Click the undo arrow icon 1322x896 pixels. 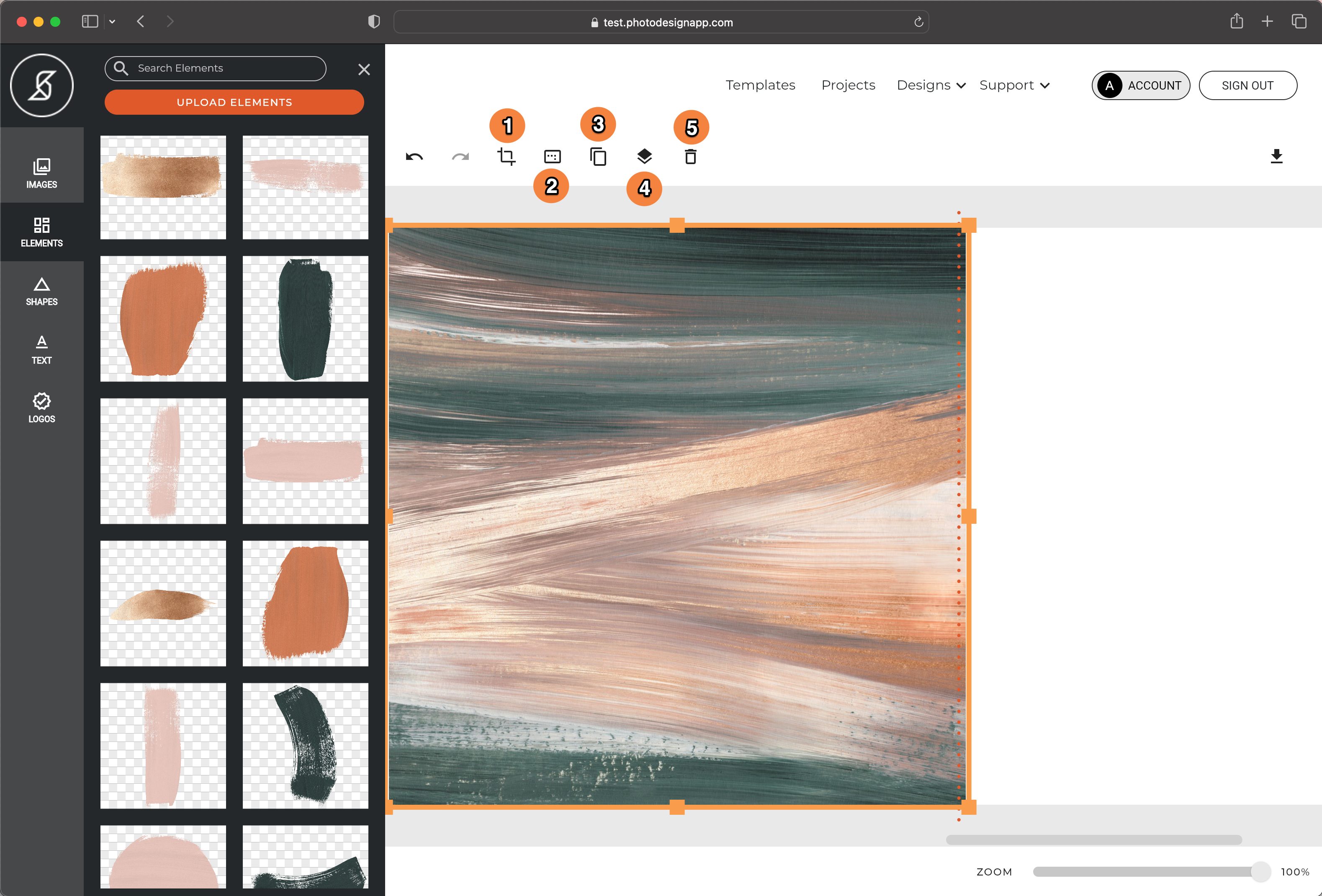coord(414,157)
